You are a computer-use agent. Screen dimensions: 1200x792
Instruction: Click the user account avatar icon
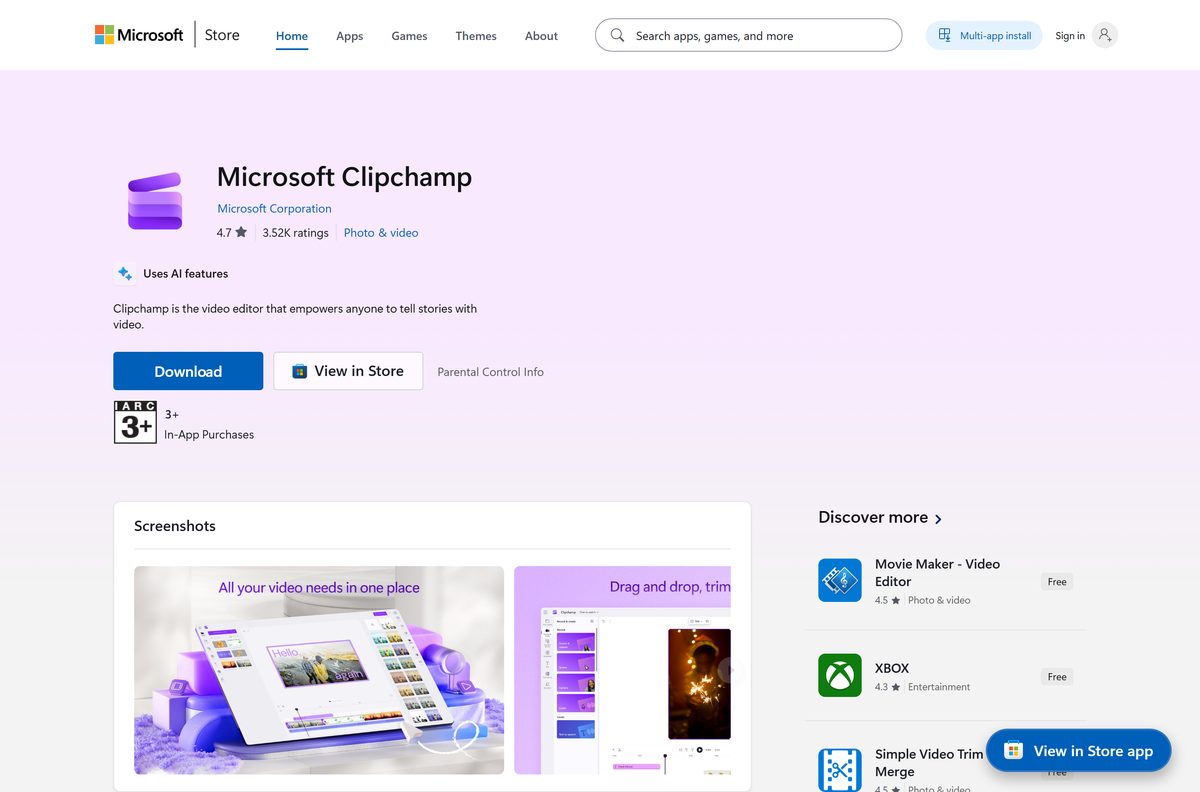pos(1104,35)
